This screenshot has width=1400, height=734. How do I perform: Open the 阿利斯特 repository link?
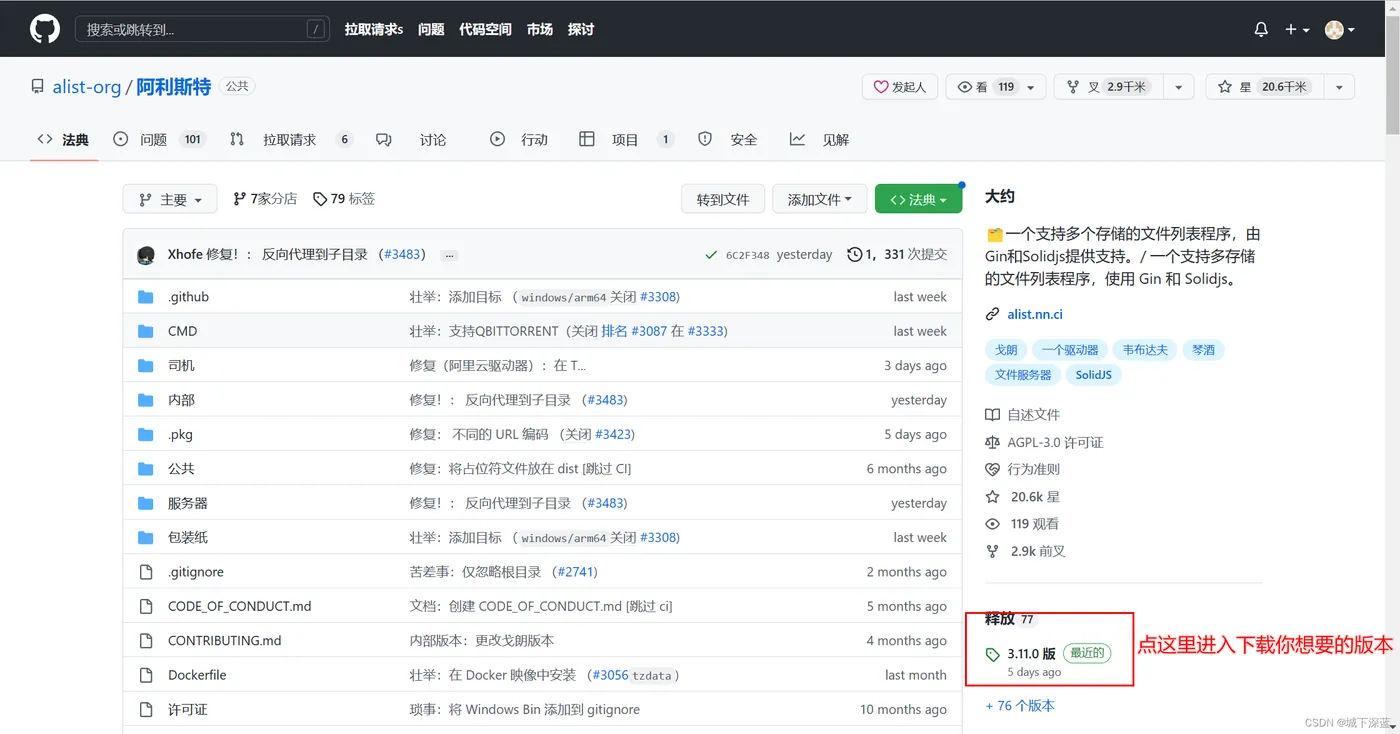(x=174, y=87)
